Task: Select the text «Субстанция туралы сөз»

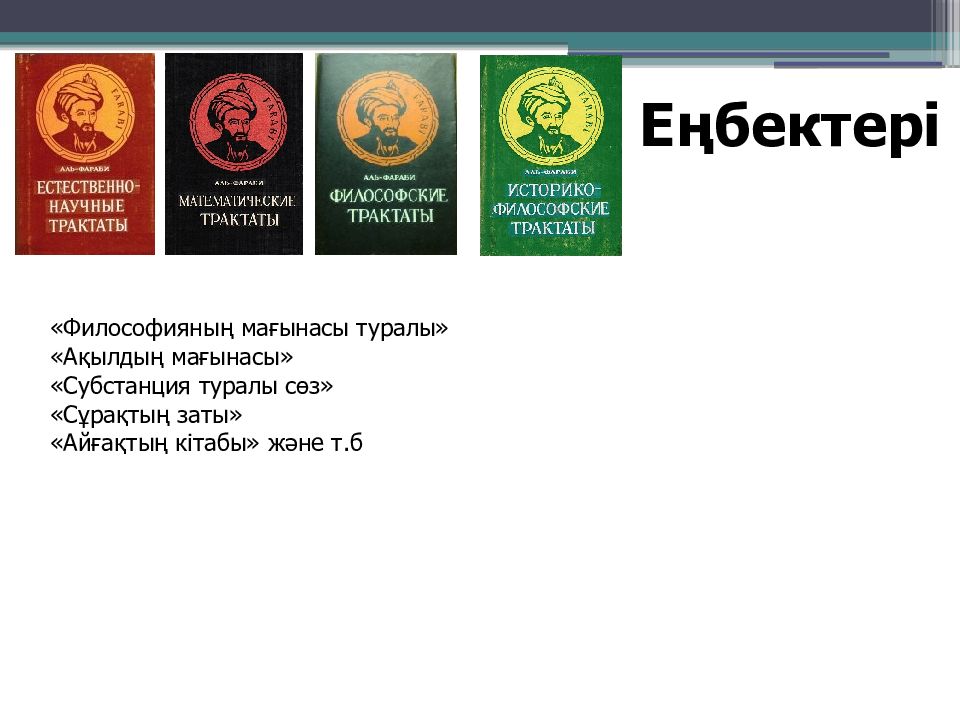Action: (x=192, y=386)
